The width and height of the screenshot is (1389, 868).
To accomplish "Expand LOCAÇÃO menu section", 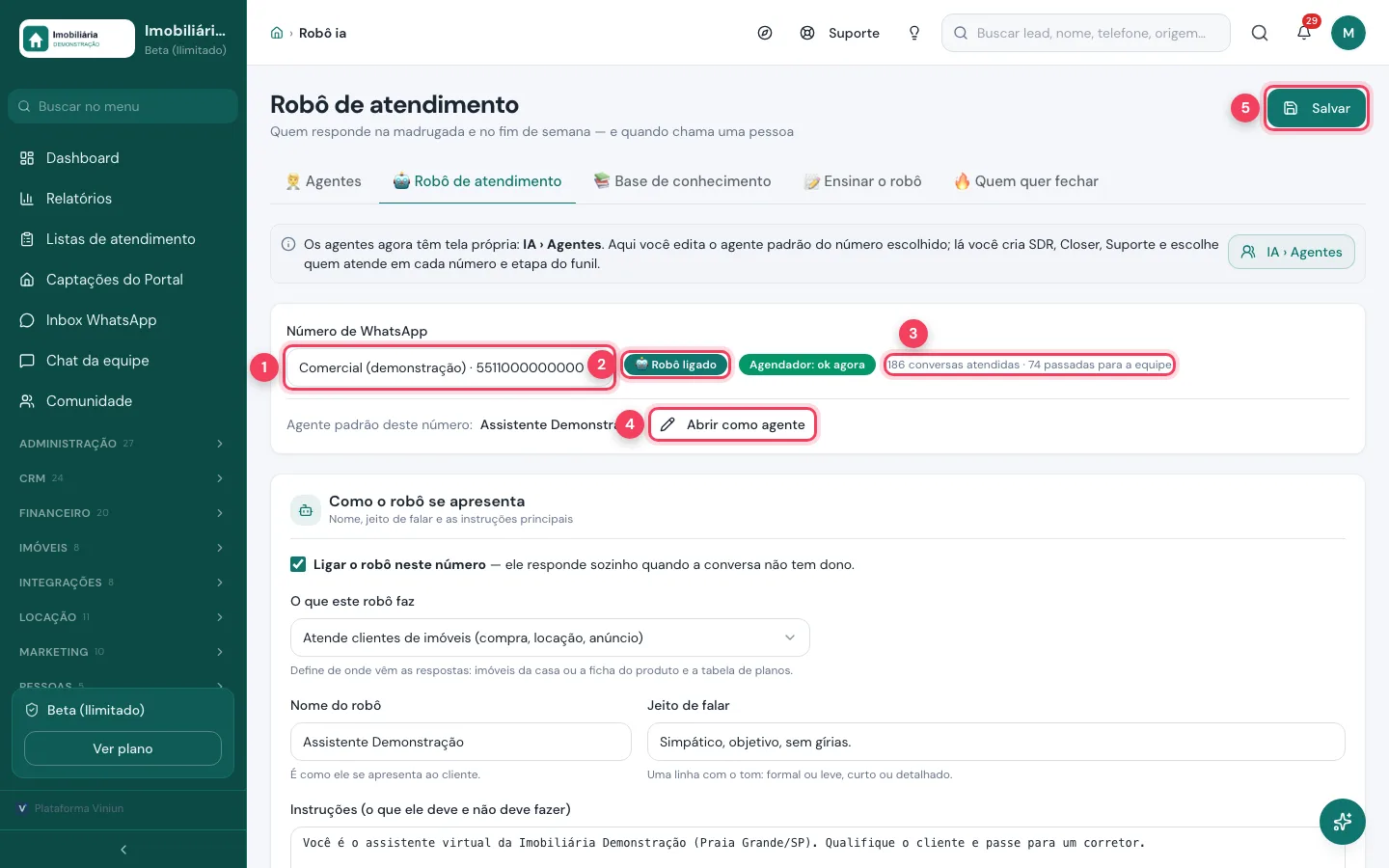I will (x=123, y=617).
